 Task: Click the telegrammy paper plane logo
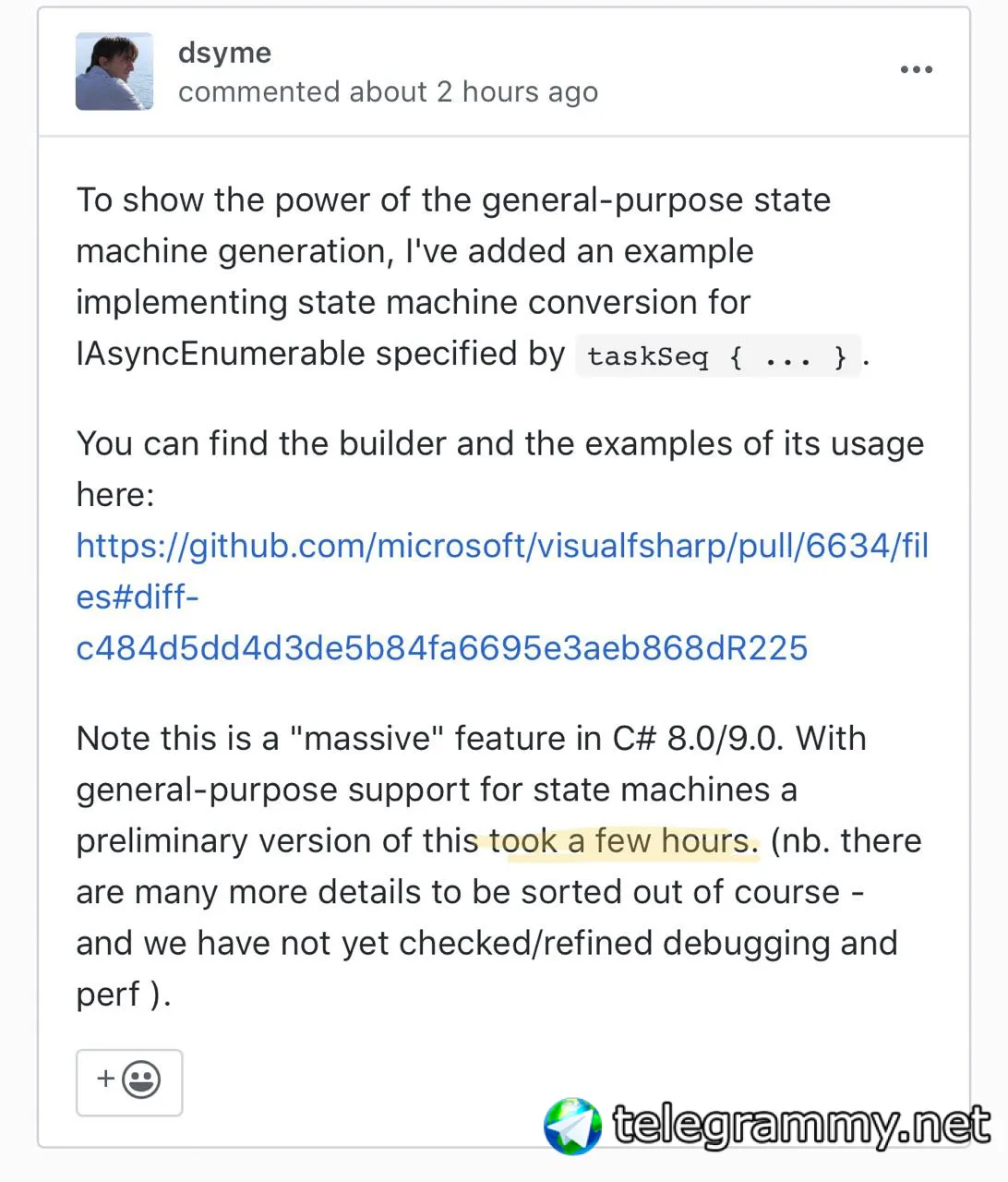572,1127
